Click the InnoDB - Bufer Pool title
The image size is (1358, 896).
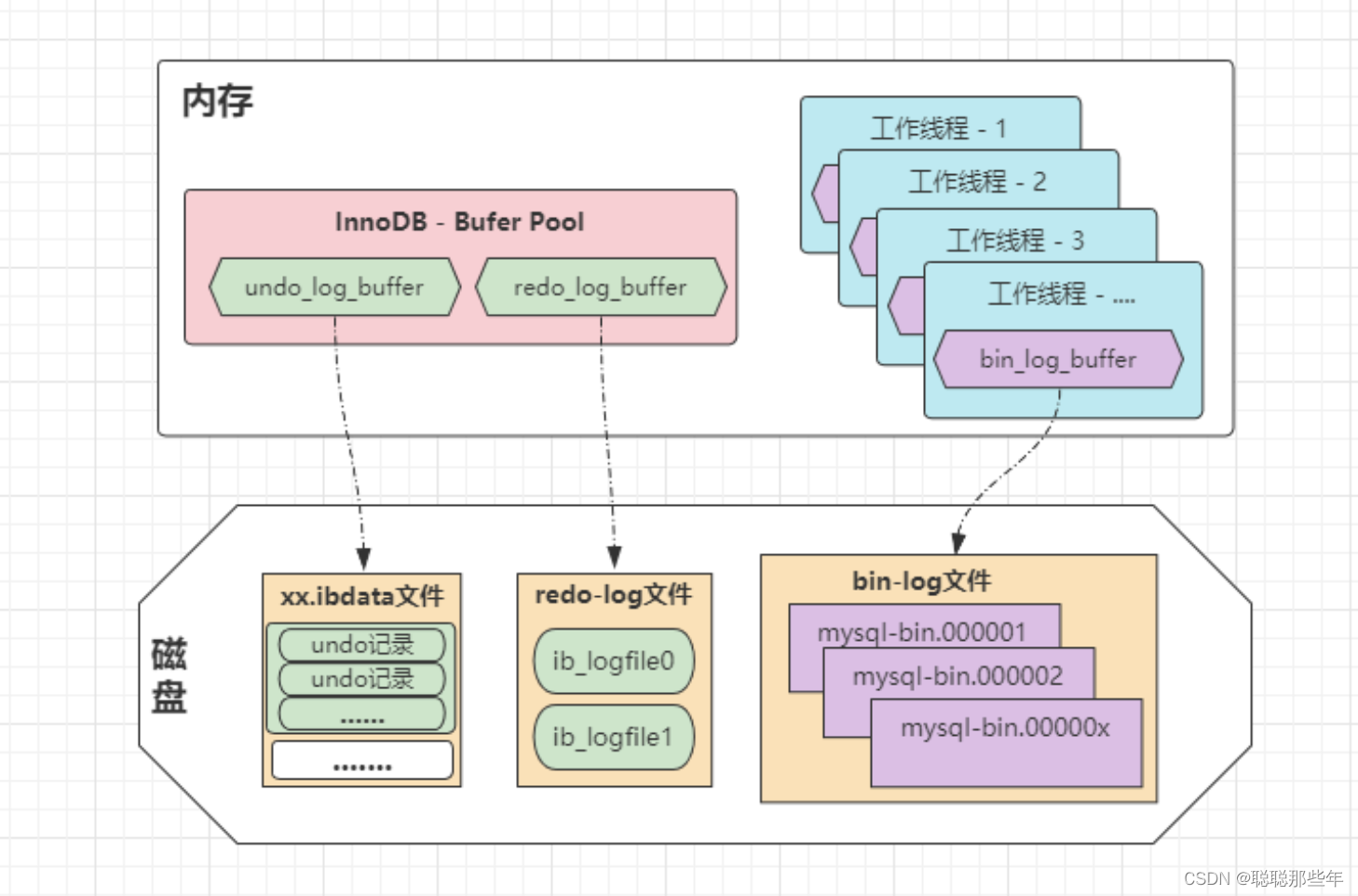(459, 222)
